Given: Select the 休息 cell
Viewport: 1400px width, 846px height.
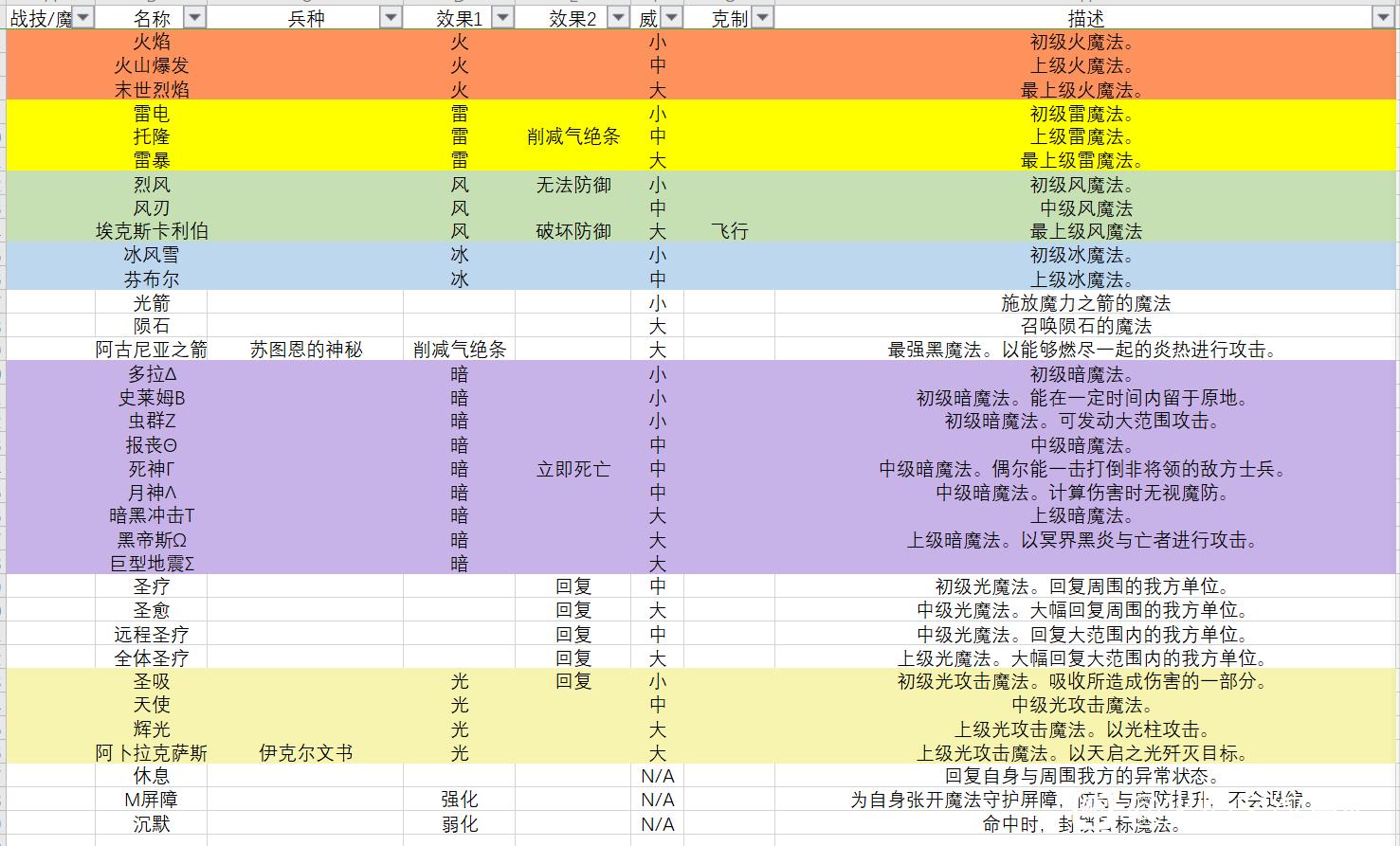Looking at the screenshot, I should click(152, 776).
